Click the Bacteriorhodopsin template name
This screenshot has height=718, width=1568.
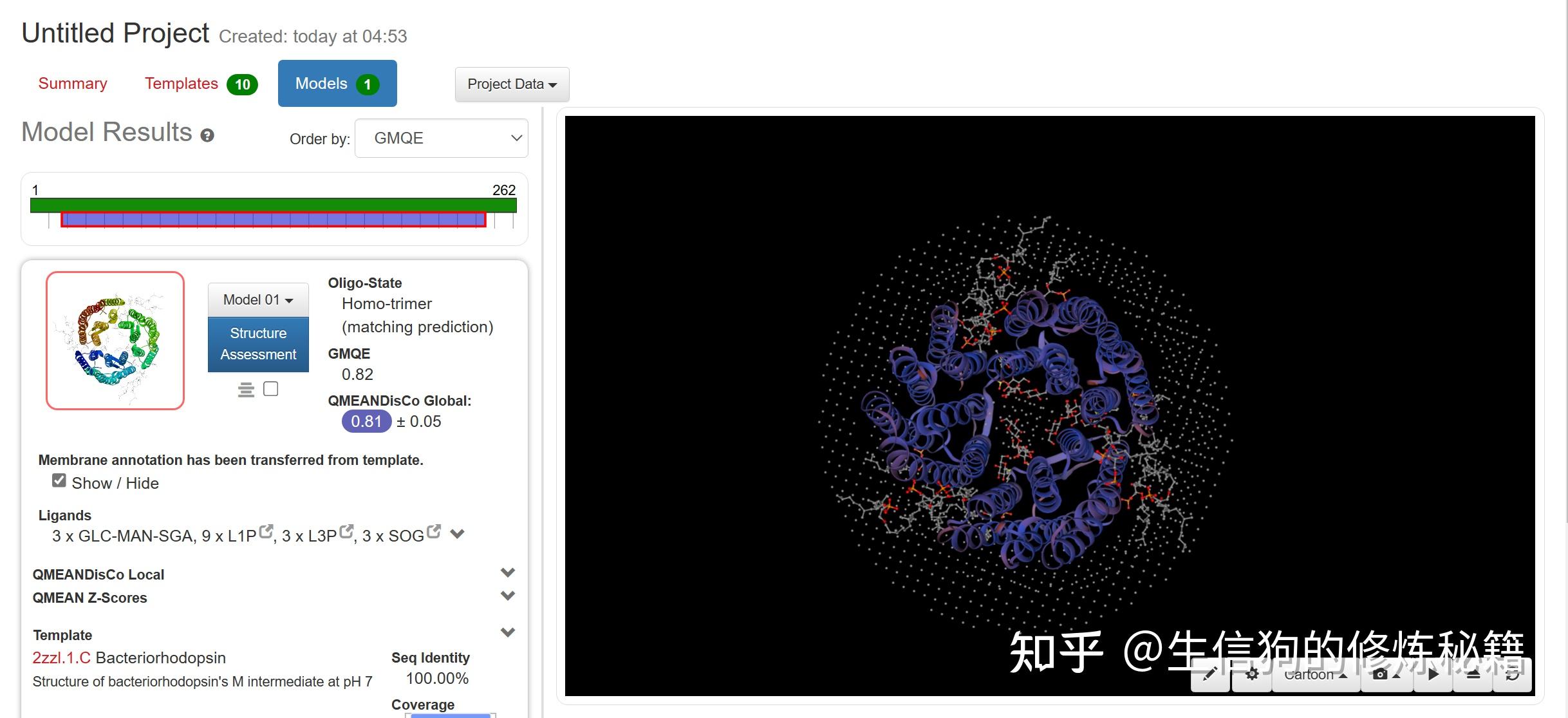tap(161, 657)
